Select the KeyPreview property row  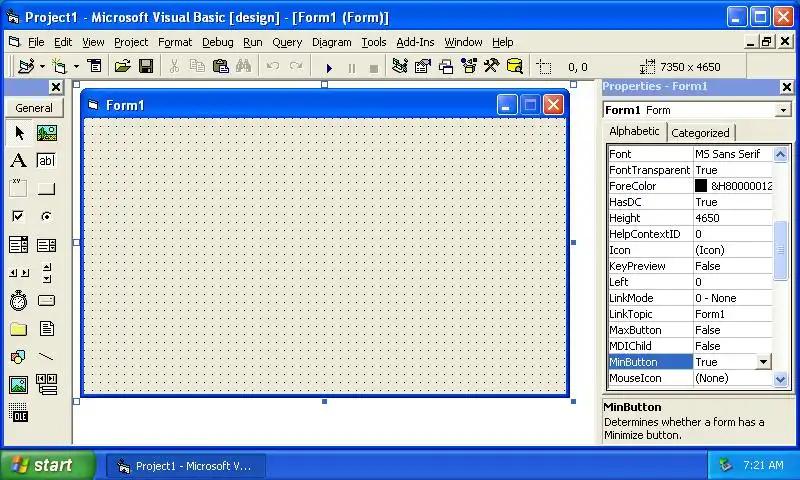[690, 266]
